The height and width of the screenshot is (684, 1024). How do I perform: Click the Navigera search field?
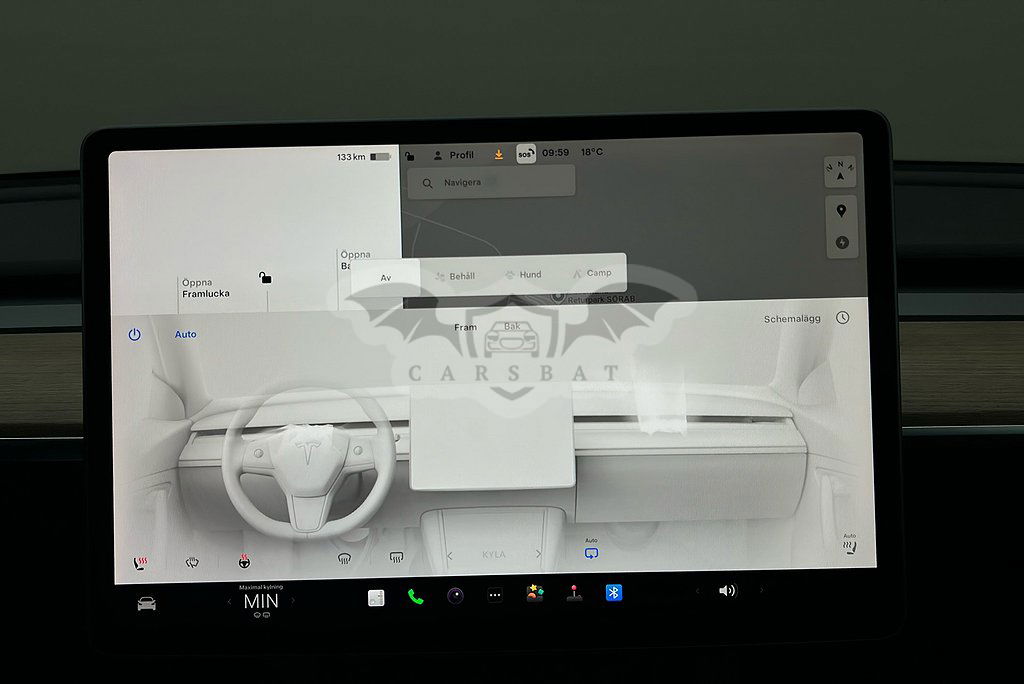490,183
